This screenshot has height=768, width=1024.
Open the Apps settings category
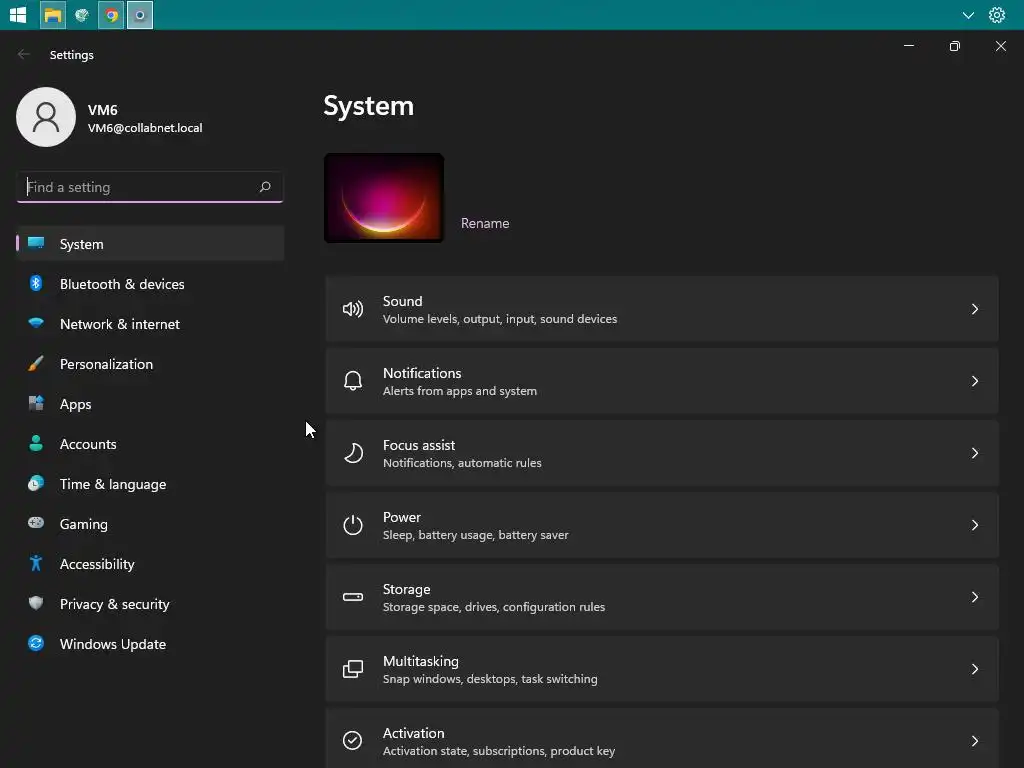[x=150, y=404]
